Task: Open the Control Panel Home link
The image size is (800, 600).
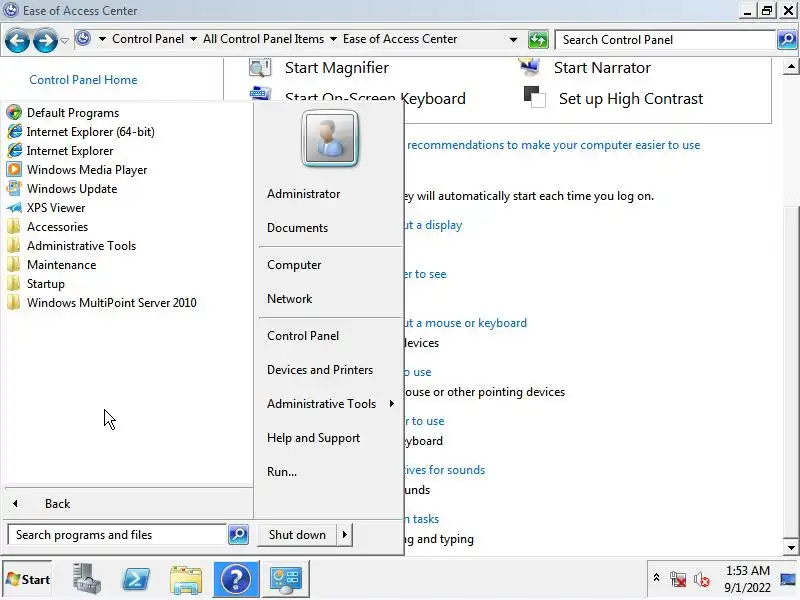Action: pos(83,80)
